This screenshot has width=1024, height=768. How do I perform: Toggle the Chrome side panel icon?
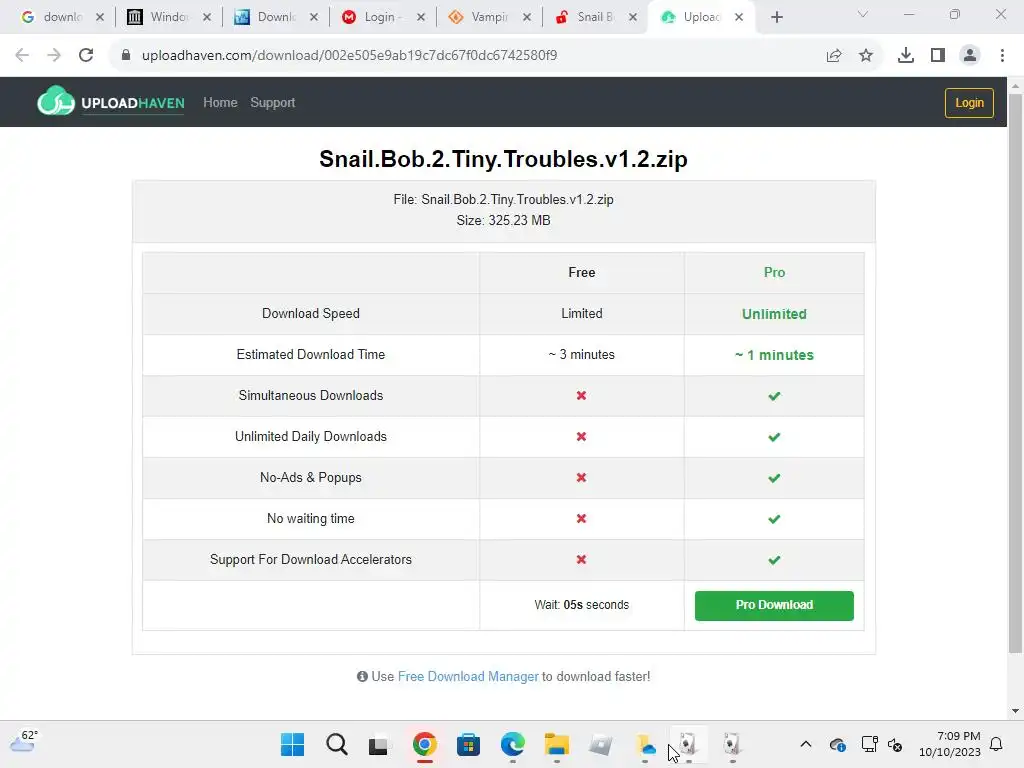coord(938,56)
